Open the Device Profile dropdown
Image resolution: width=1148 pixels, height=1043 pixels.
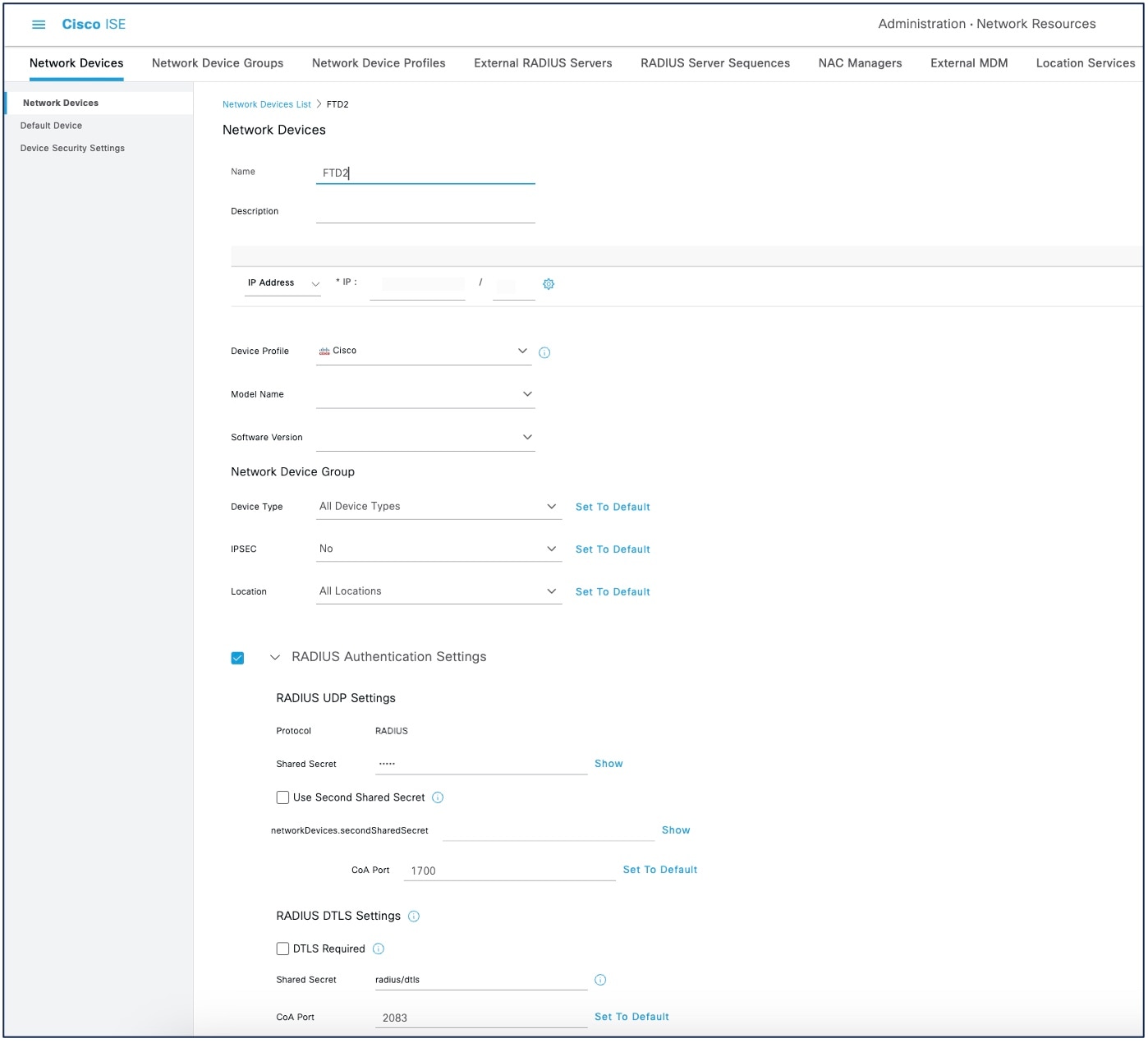tap(424, 351)
